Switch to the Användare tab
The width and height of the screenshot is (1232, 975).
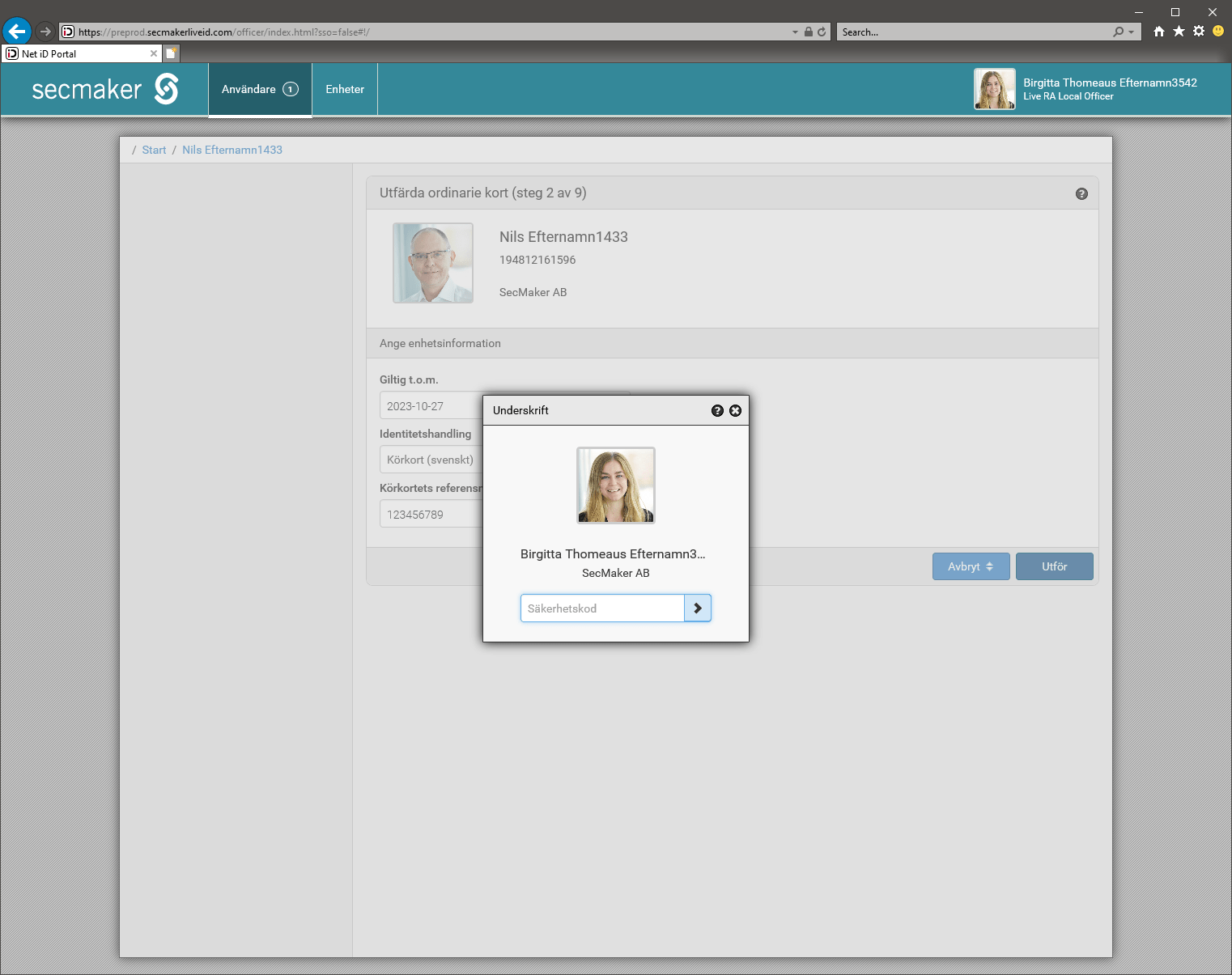coord(260,89)
